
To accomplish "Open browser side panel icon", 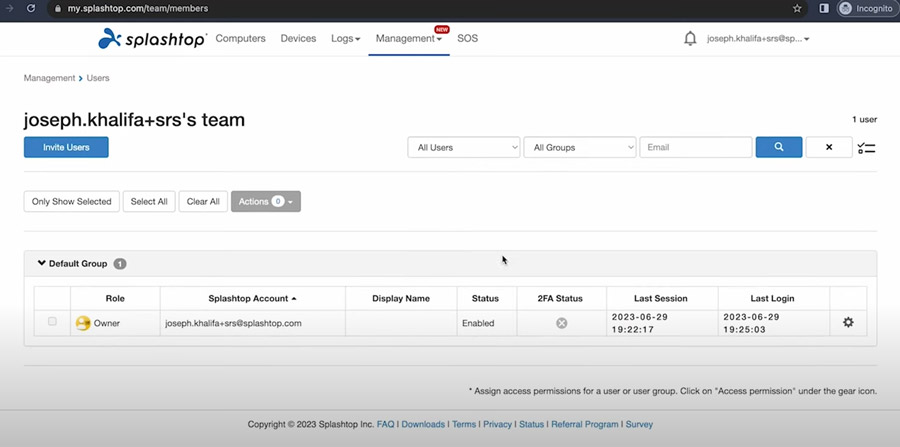I will [824, 9].
